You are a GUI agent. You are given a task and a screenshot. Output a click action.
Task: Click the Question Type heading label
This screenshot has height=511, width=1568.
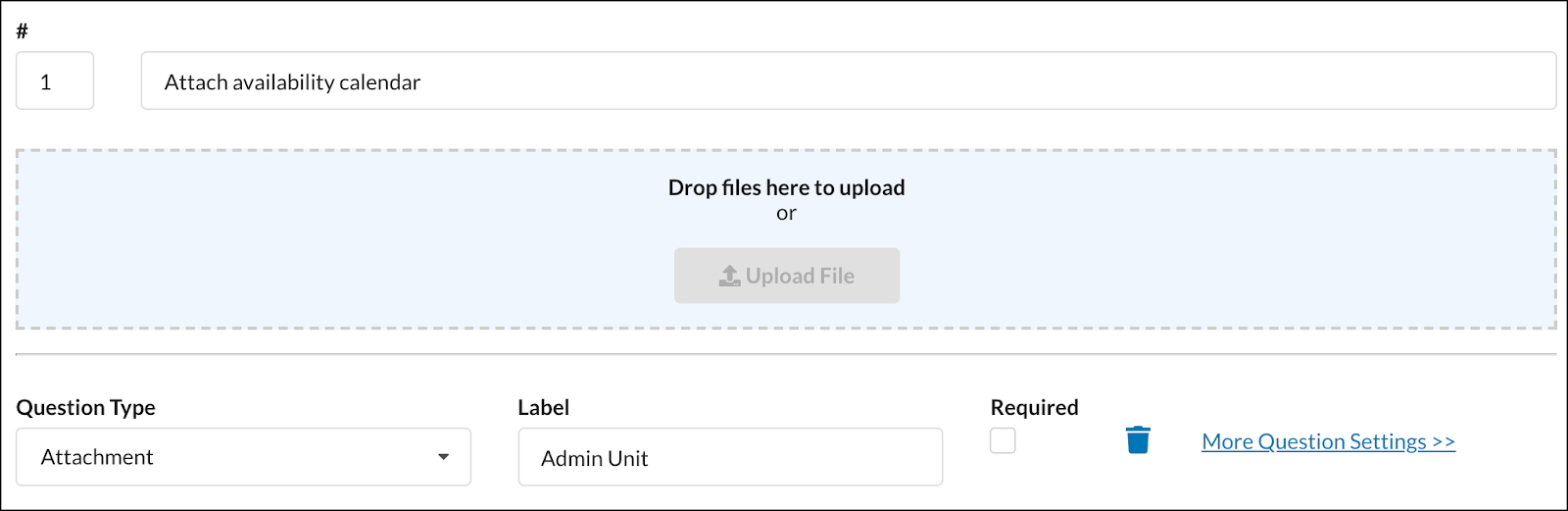[86, 407]
